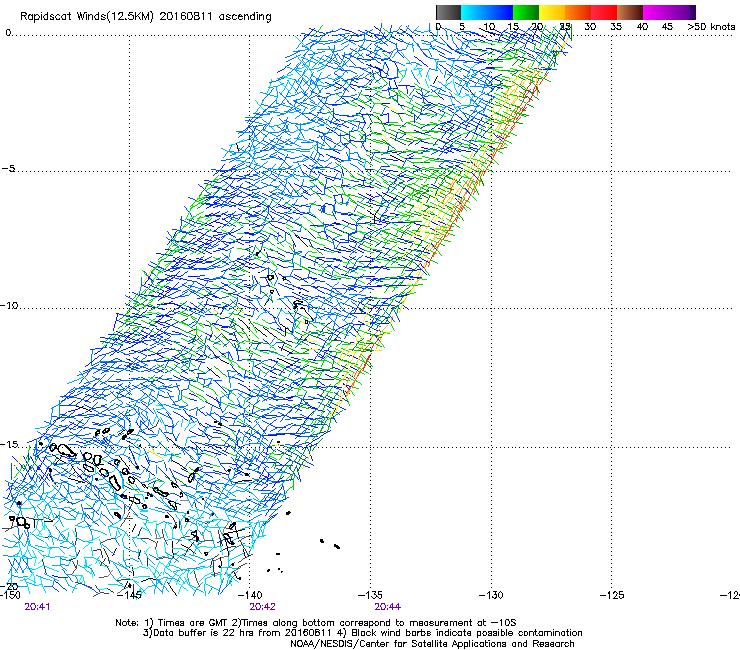Viewport: 740px width, 650px height.
Task: Click the yellow 20–25 knots legend segment
Action: point(552,12)
